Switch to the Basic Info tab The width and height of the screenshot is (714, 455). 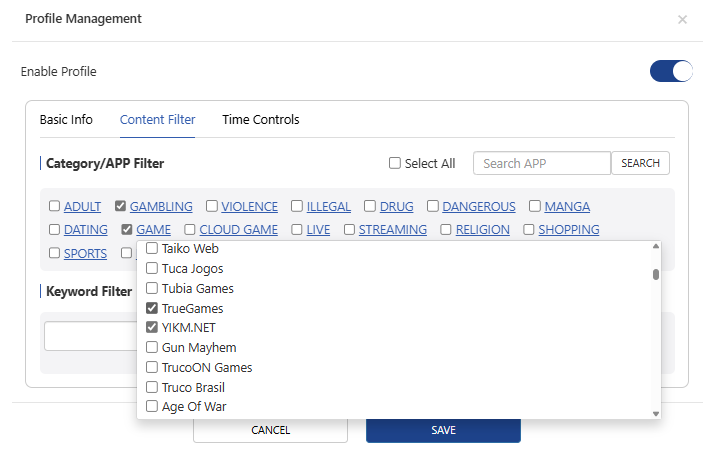(x=66, y=120)
